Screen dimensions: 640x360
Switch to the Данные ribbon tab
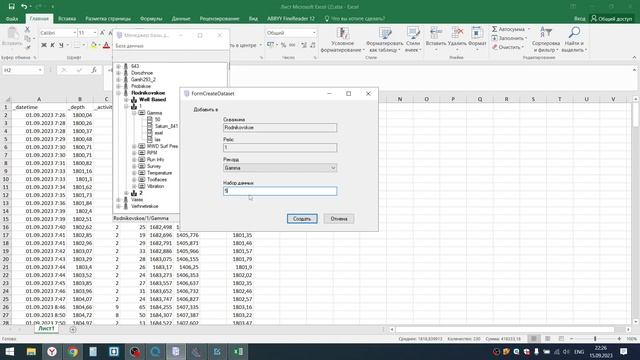point(181,19)
